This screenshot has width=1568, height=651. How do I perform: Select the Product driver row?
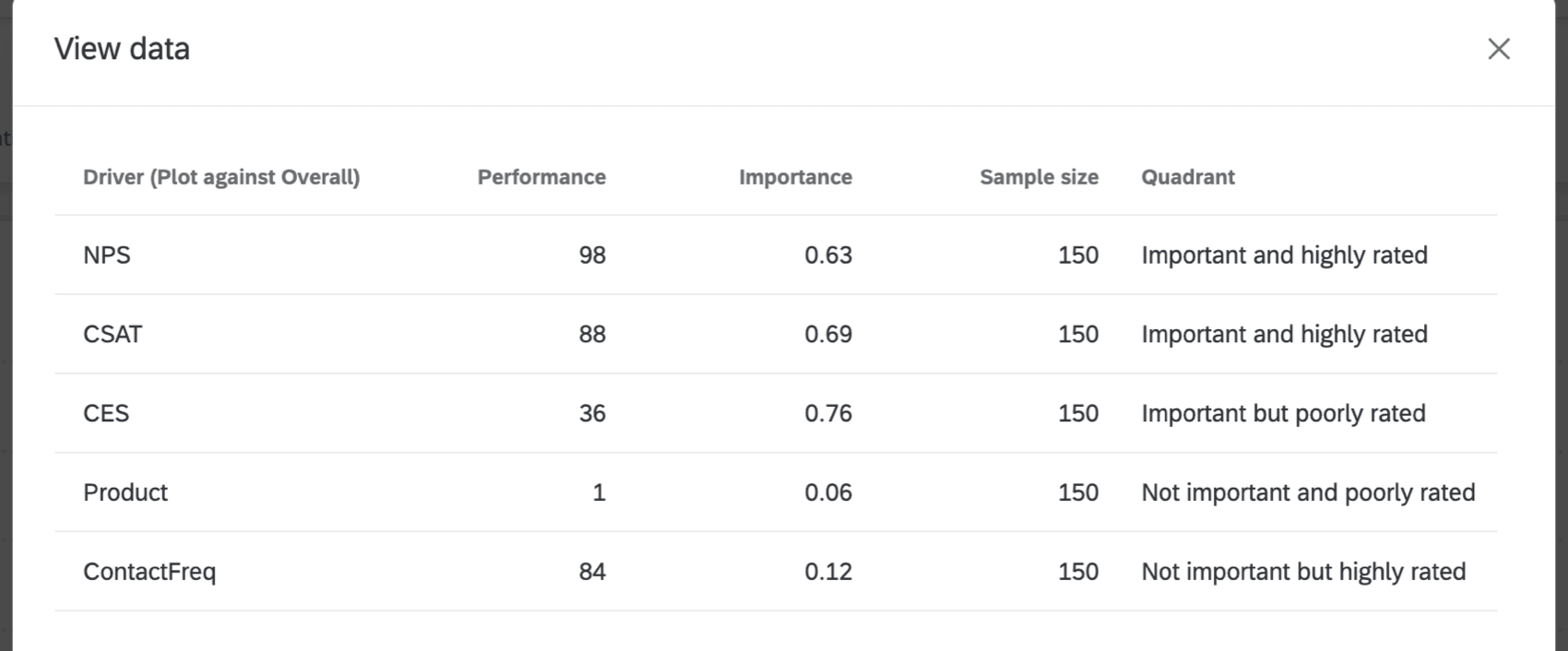pyautogui.click(x=125, y=492)
